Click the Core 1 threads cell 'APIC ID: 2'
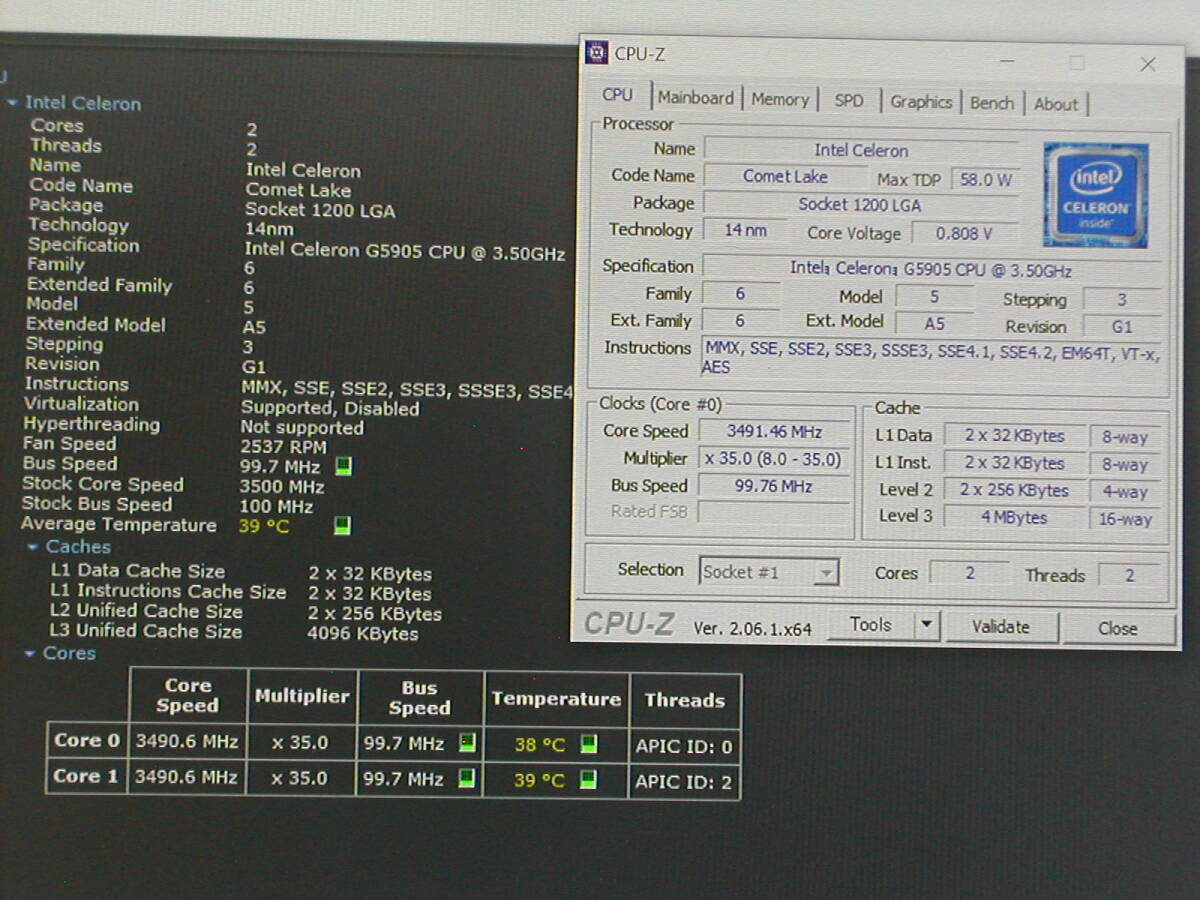The image size is (1200, 900). click(685, 783)
